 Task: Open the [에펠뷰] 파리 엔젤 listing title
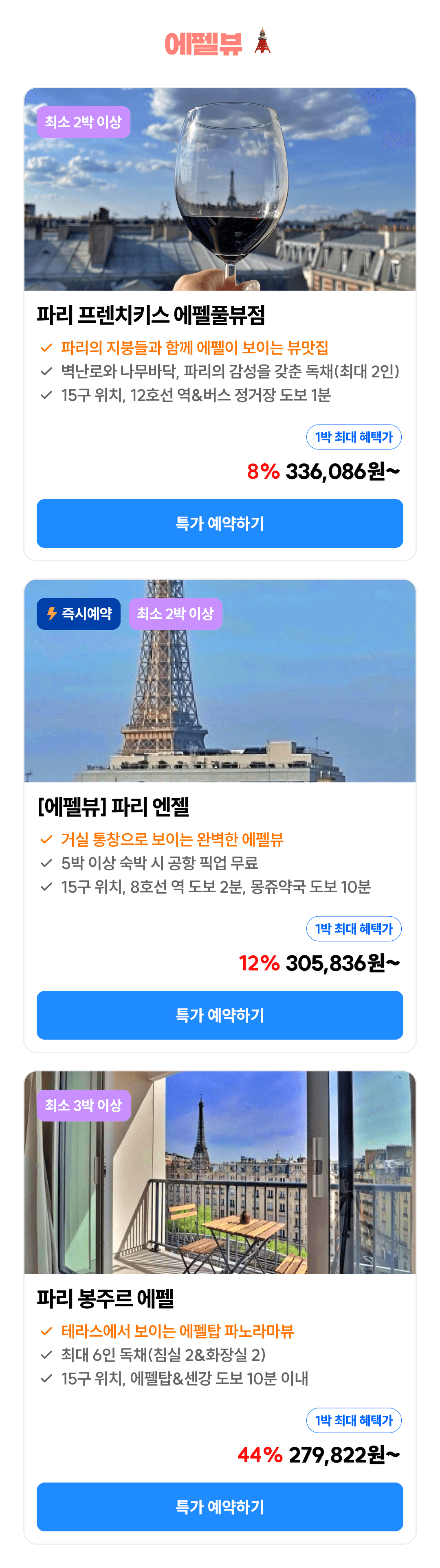click(x=113, y=807)
